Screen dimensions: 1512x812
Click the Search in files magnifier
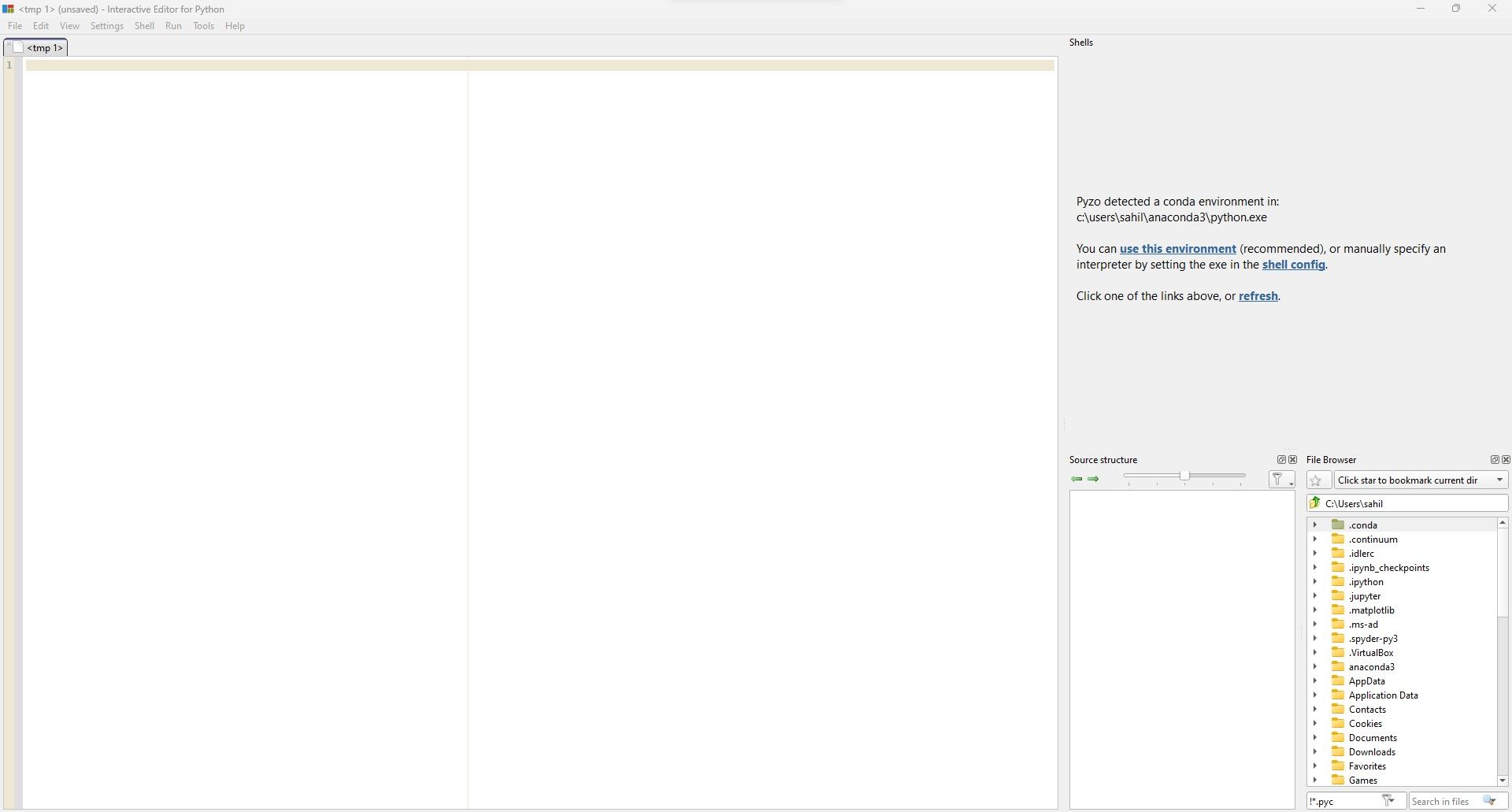pyautogui.click(x=1490, y=801)
